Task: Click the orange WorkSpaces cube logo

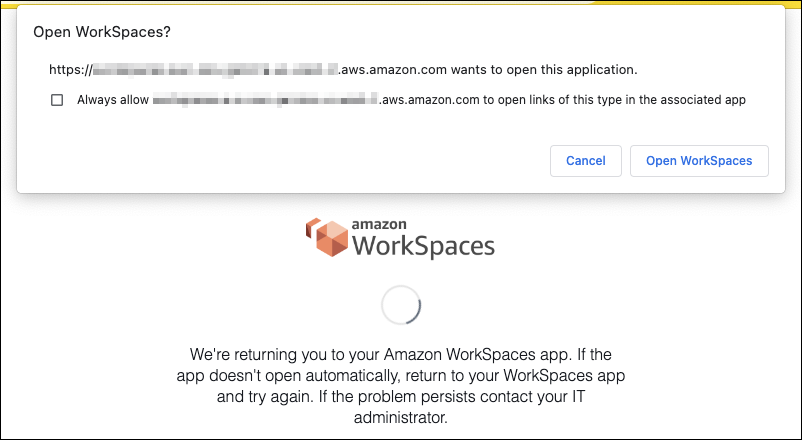Action: 326,237
